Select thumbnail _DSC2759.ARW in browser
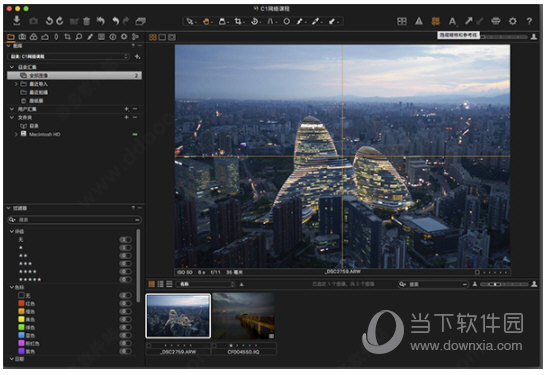547x375 pixels. coord(178,316)
